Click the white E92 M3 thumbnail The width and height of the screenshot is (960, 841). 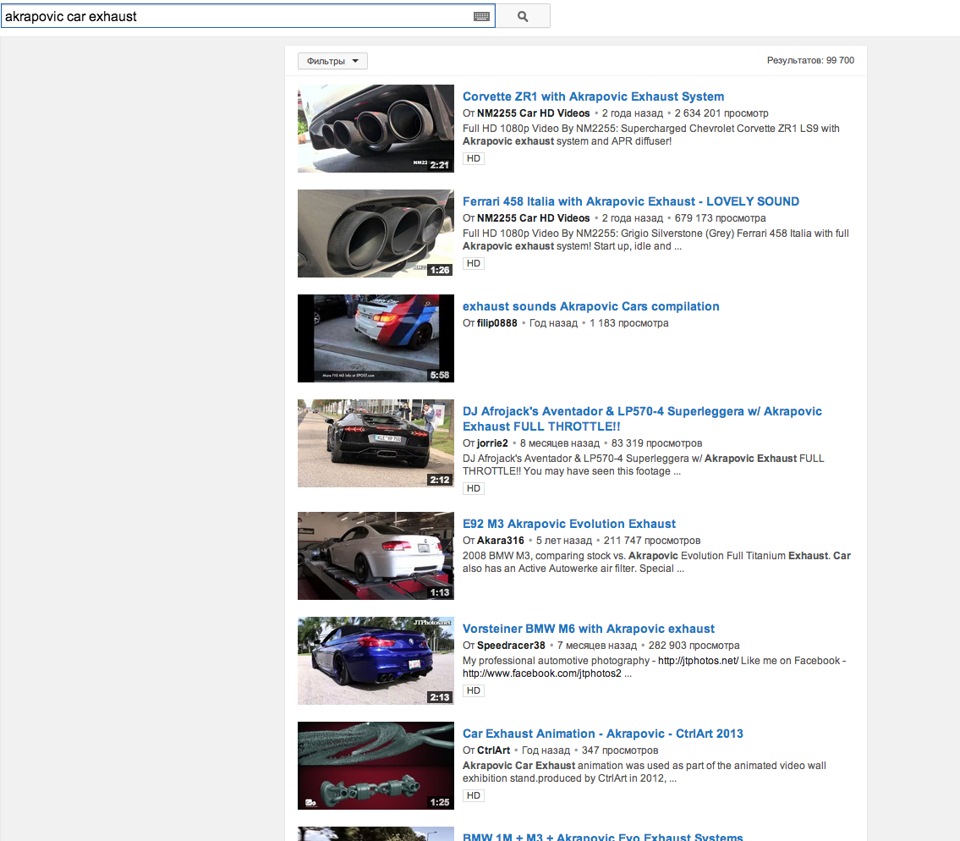click(x=376, y=556)
